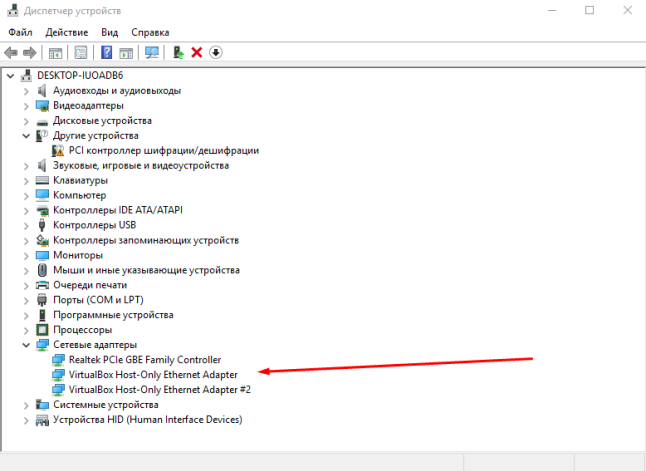Click the Disable device down-arrow icon
The width and height of the screenshot is (646, 471).
point(215,52)
